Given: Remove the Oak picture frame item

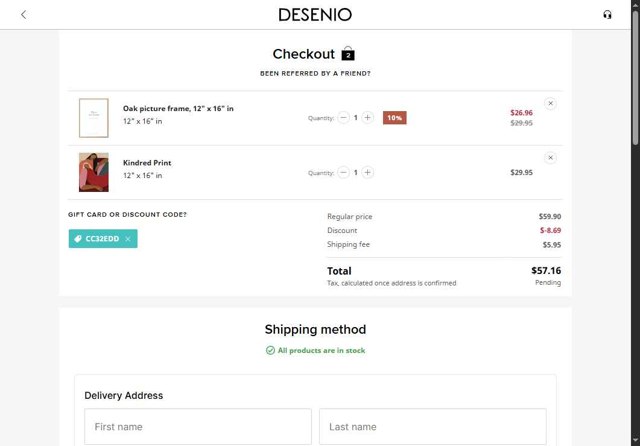Looking at the screenshot, I should tap(550, 103).
